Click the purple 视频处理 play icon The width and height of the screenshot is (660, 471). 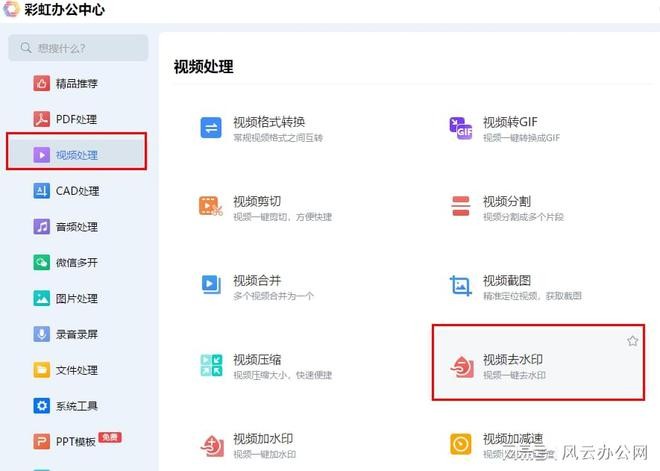tap(41, 155)
